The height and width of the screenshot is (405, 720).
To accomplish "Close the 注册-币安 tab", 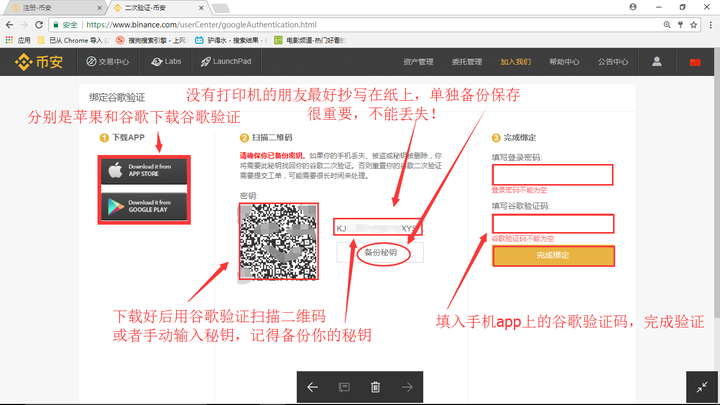I will click(x=99, y=8).
